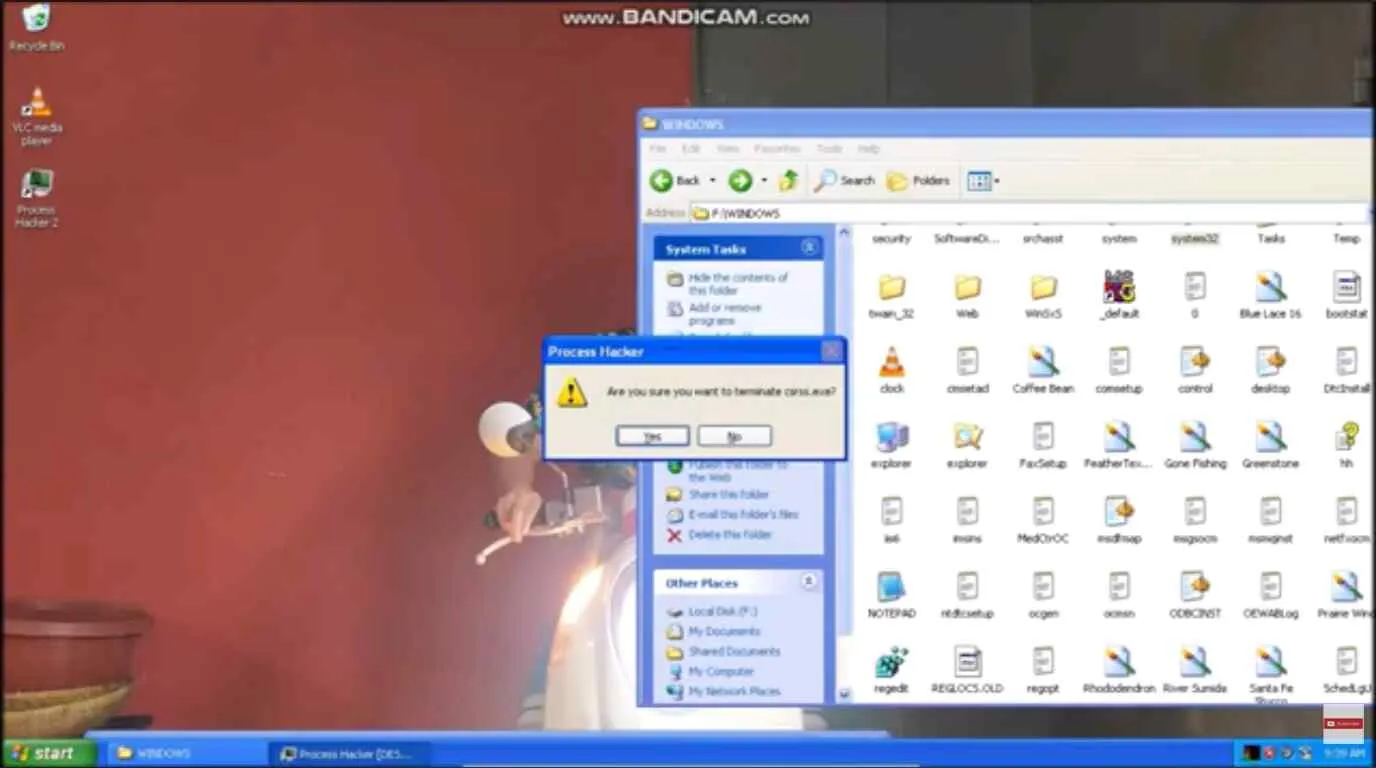Open My Documents from Other Places
This screenshot has width=1376, height=768.
click(x=724, y=631)
